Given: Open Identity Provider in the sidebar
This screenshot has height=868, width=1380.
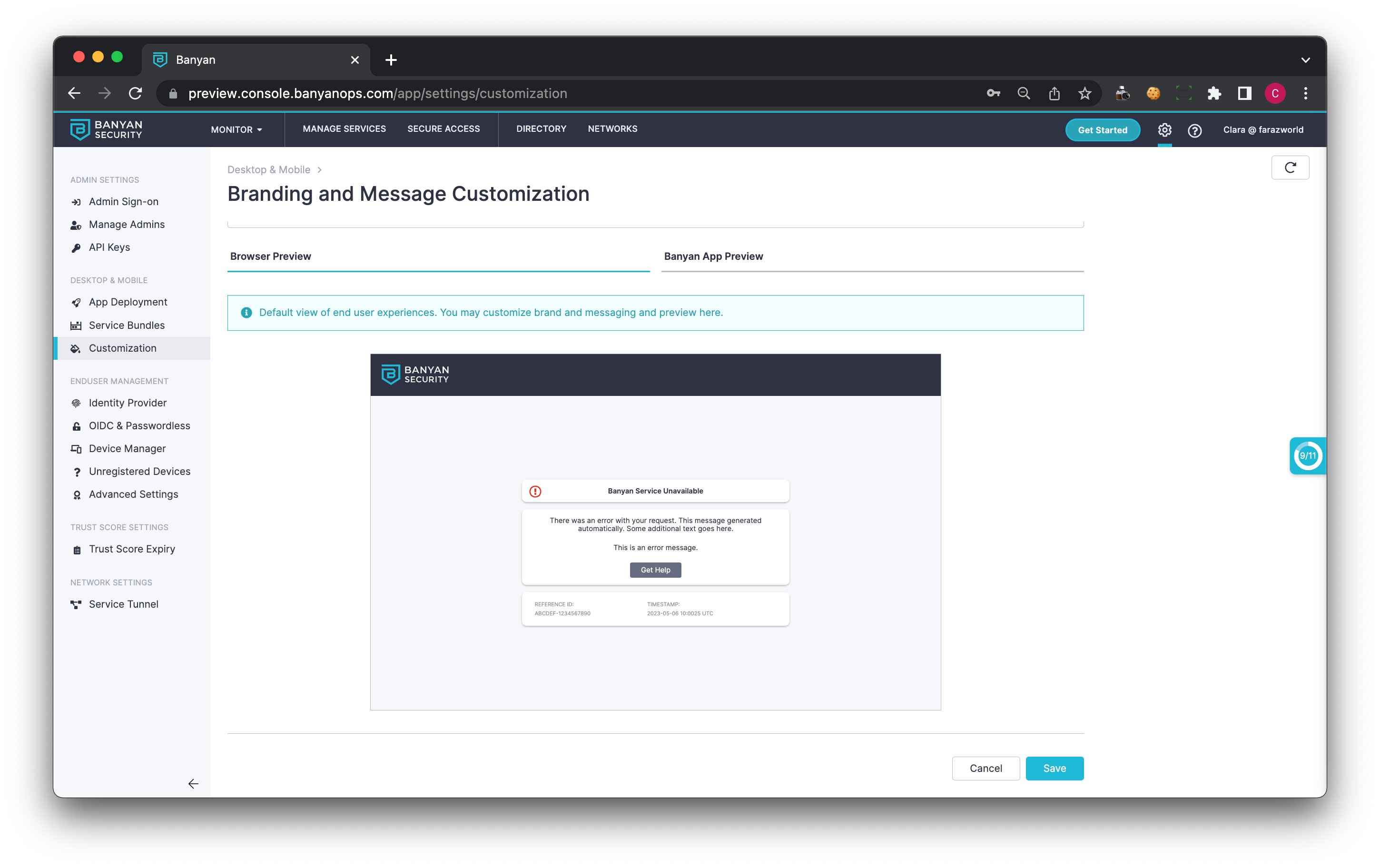Looking at the screenshot, I should [x=127, y=403].
